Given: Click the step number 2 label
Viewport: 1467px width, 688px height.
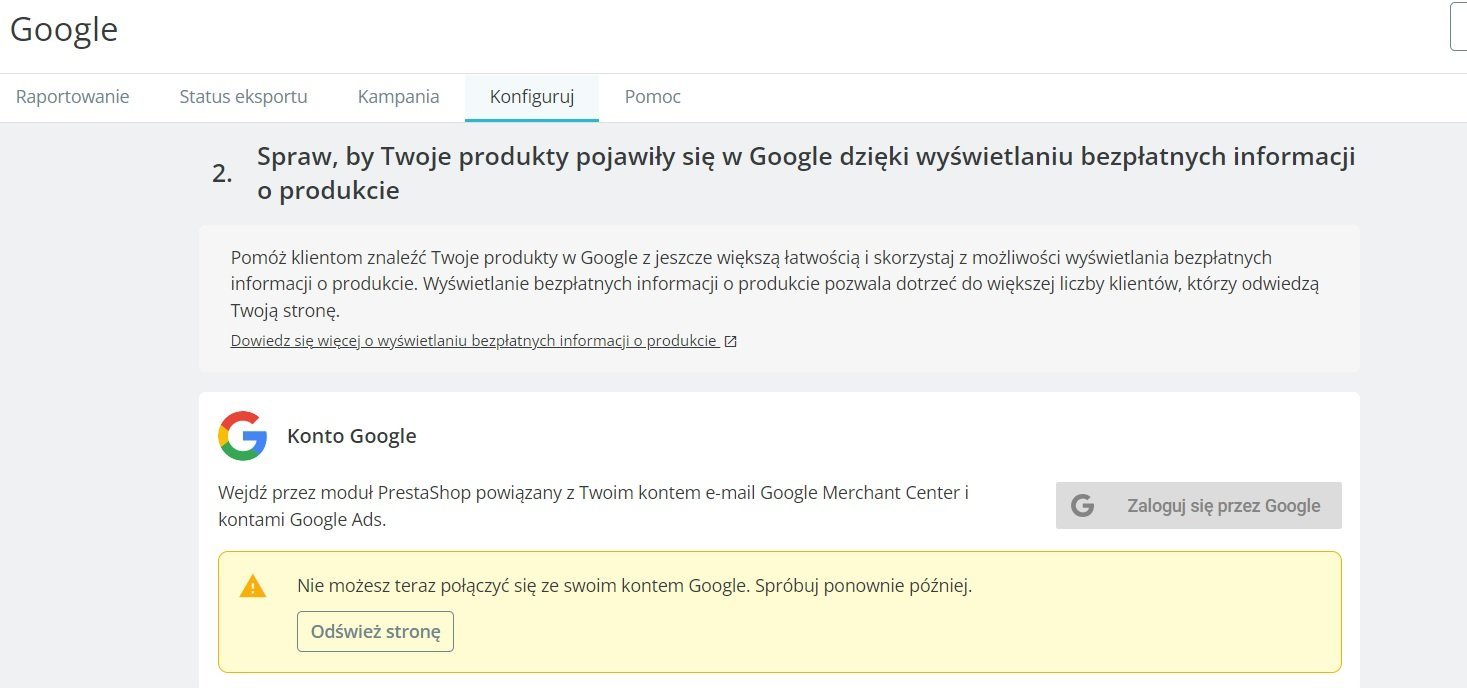Looking at the screenshot, I should [222, 174].
